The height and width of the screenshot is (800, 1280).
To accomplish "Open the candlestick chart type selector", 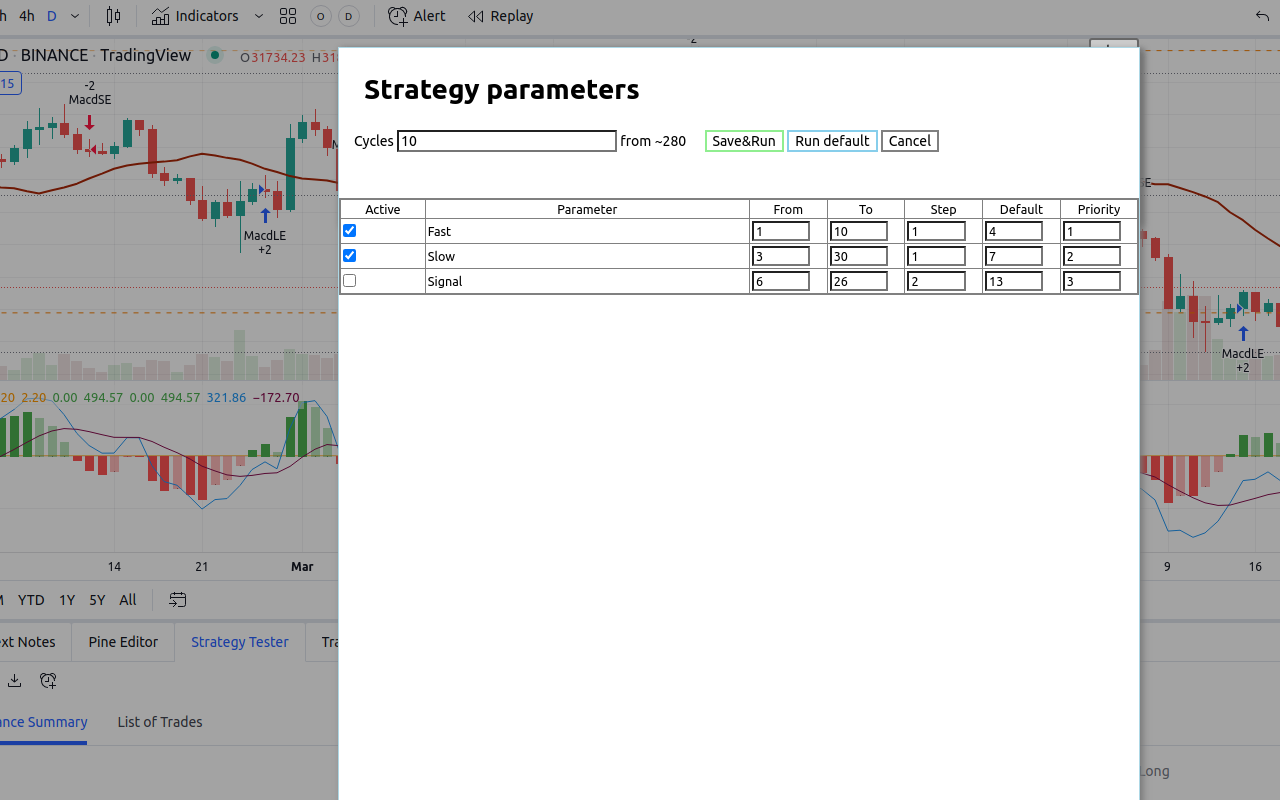I will pyautogui.click(x=113, y=15).
